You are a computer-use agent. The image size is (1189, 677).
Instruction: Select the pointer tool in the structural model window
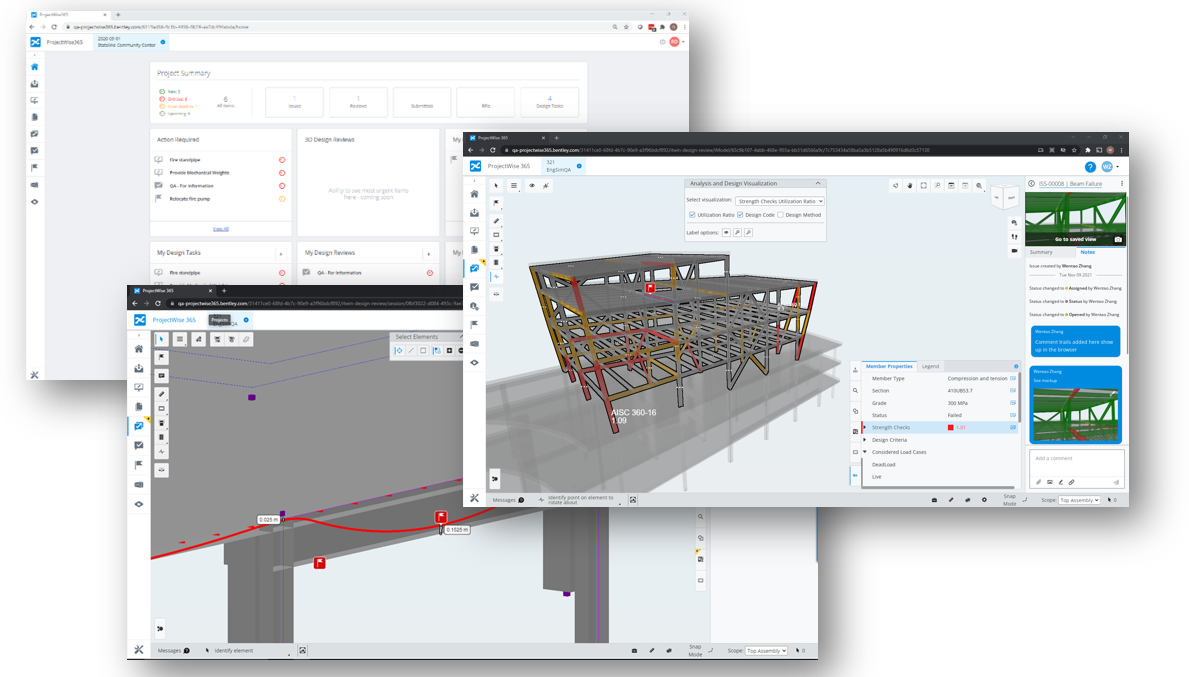pyautogui.click(x=497, y=186)
